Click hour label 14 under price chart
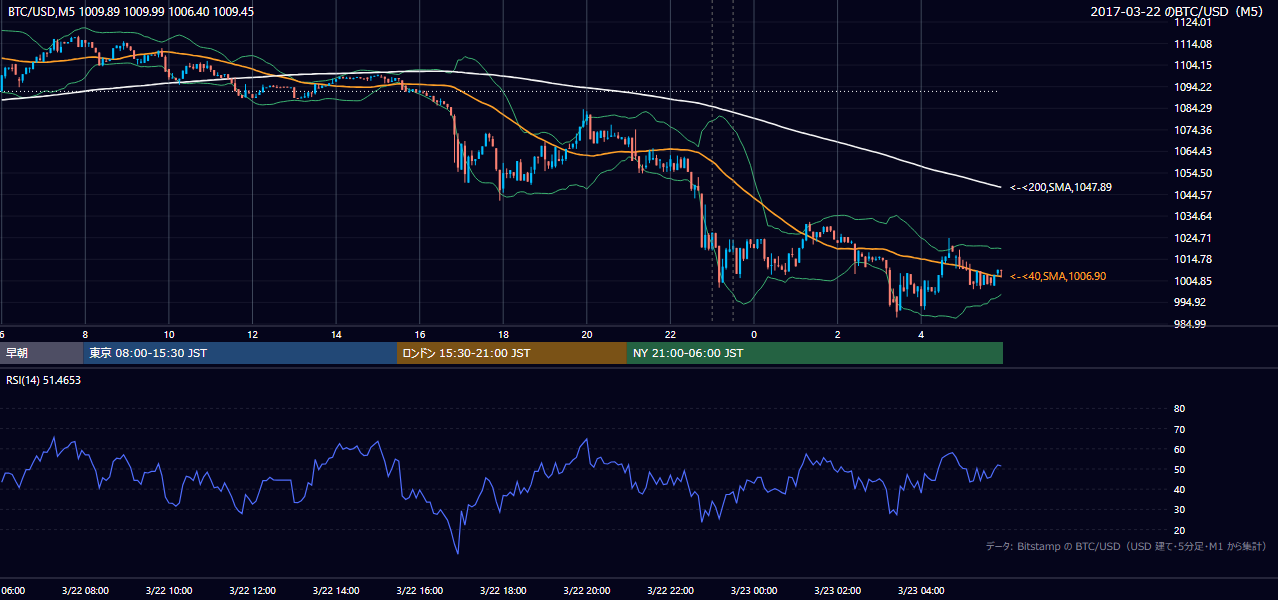Viewport: 1278px width, 600px height. point(336,335)
